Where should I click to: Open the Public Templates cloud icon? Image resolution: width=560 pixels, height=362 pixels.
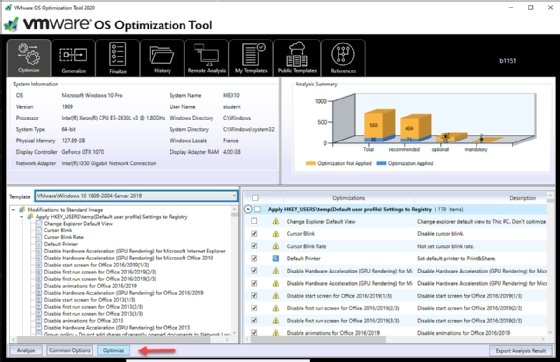tap(297, 54)
